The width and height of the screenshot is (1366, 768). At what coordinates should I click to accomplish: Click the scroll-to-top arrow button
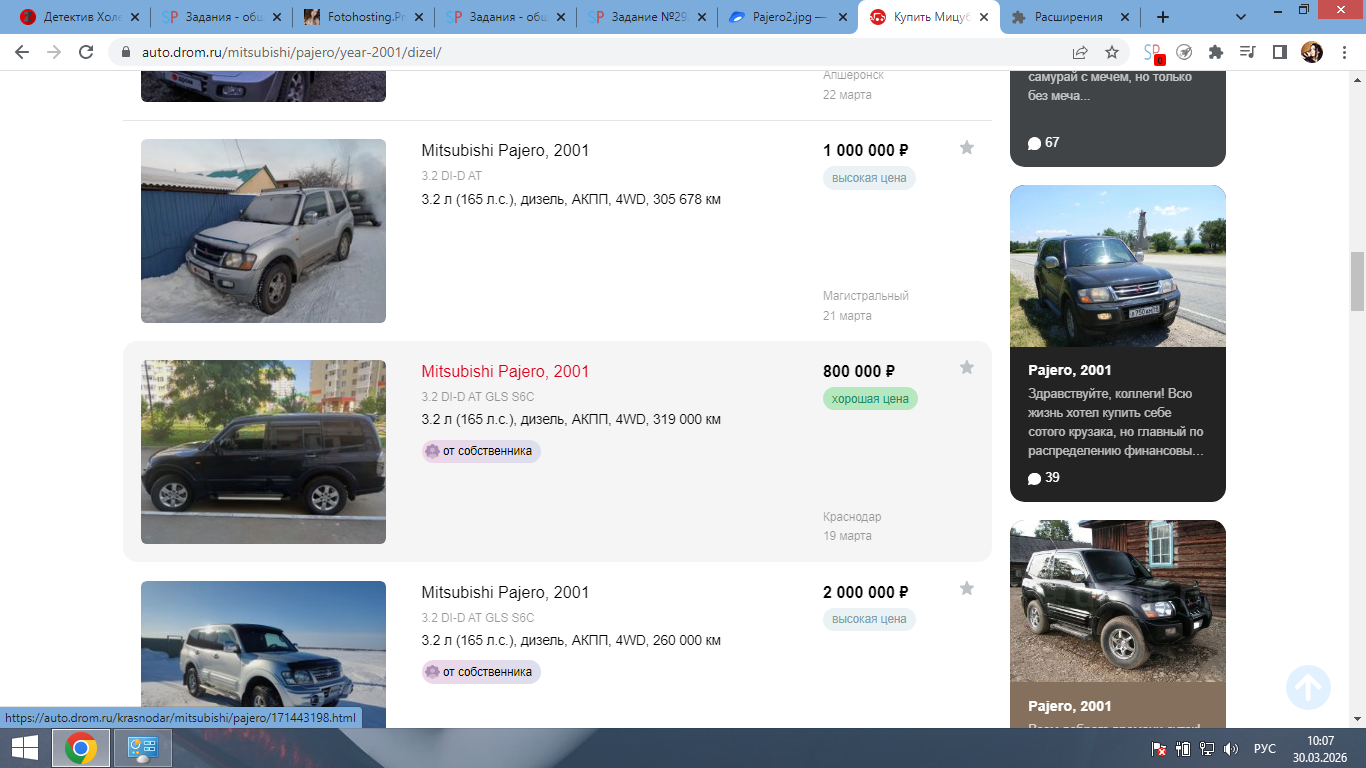[1308, 688]
